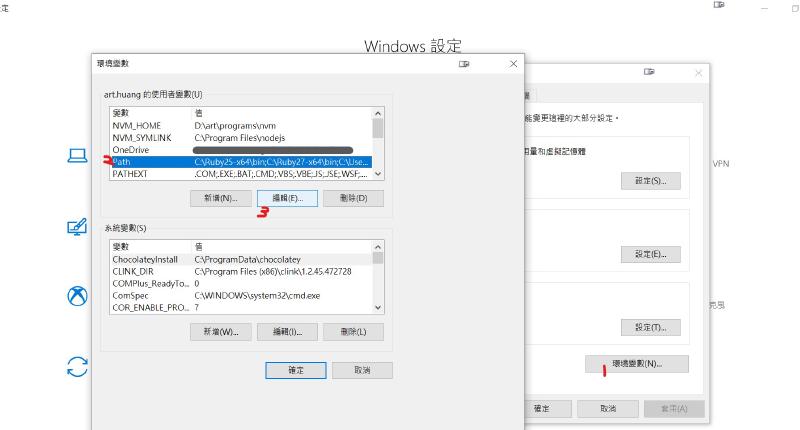This screenshot has width=800, height=430.
Task: Select ChocolateyInstall system variable row
Action: [x=240, y=259]
